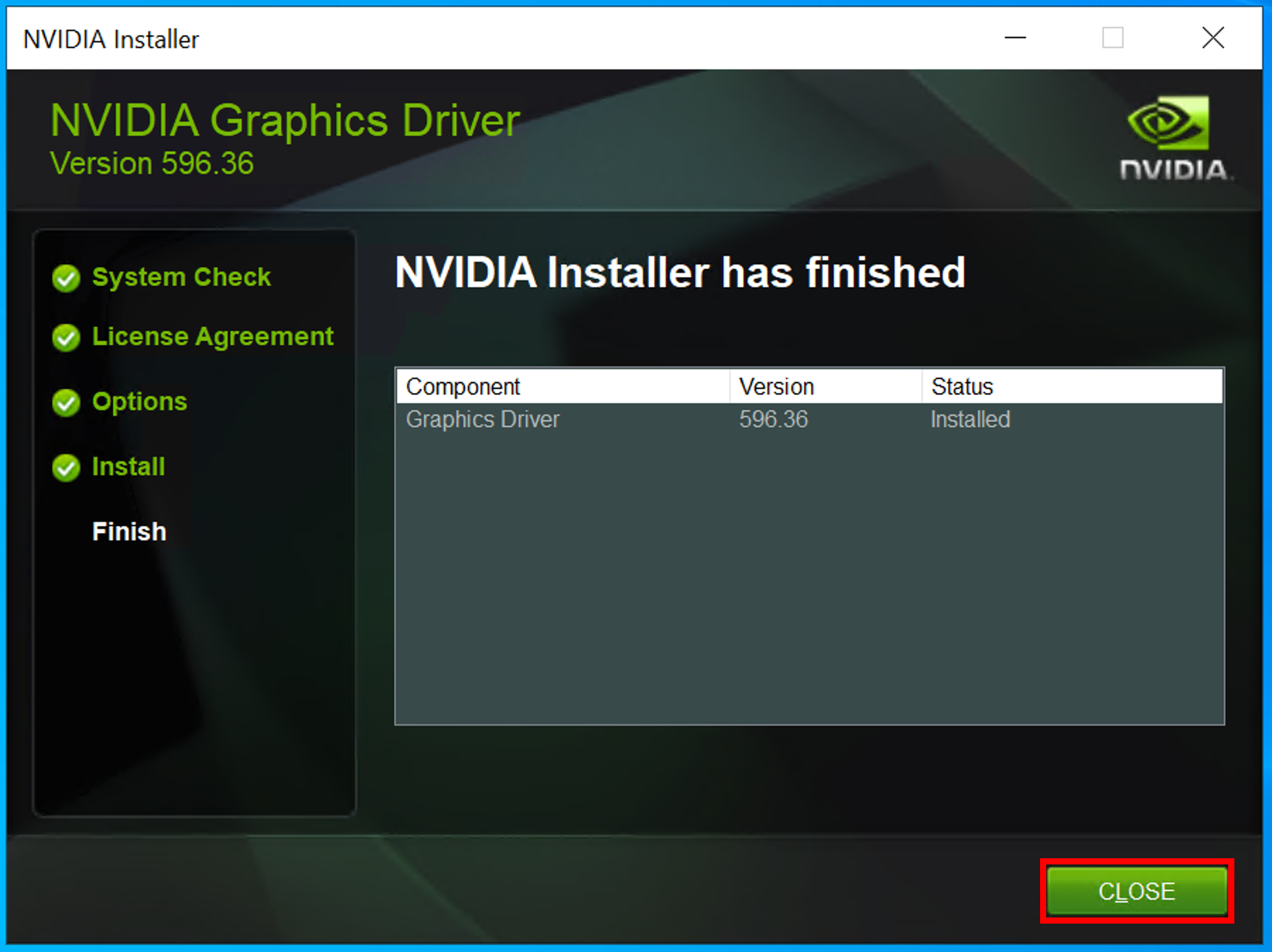Select the Options step label
This screenshot has height=952, width=1272.
pos(139,402)
